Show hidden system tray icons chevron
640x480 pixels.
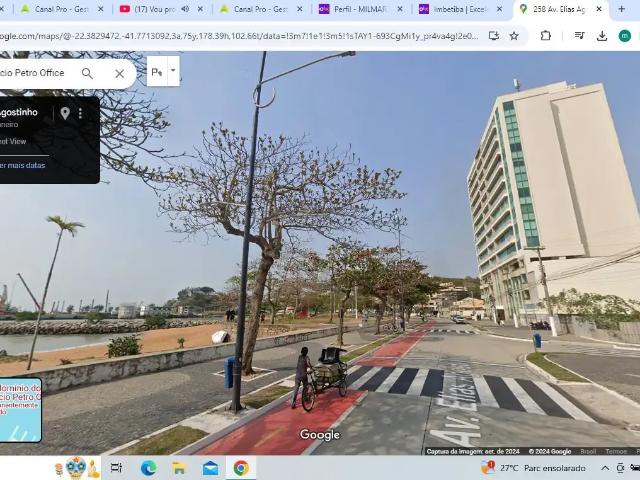click(605, 468)
